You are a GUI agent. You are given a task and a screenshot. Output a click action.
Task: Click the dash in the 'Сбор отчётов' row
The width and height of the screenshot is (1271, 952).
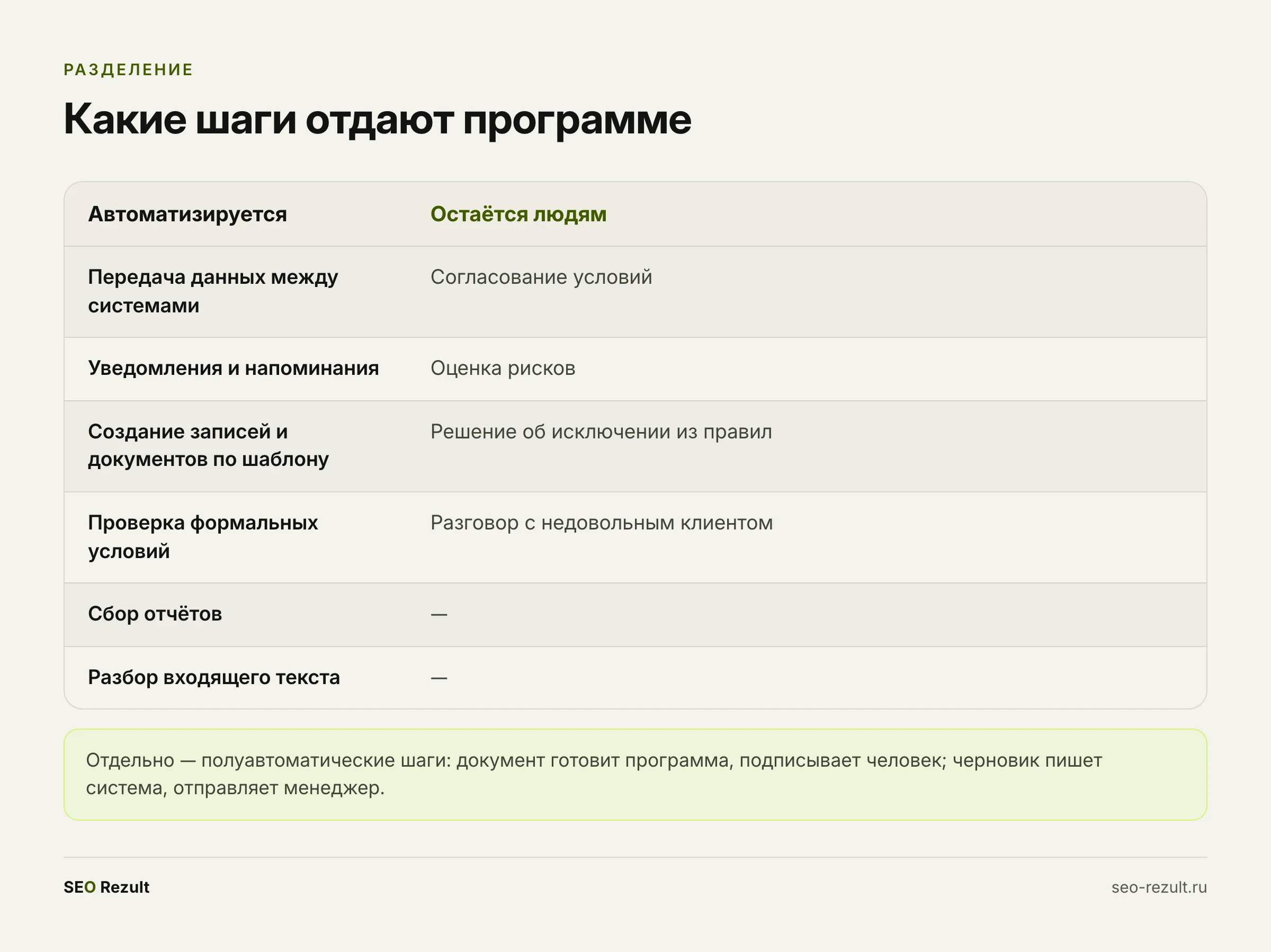439,615
